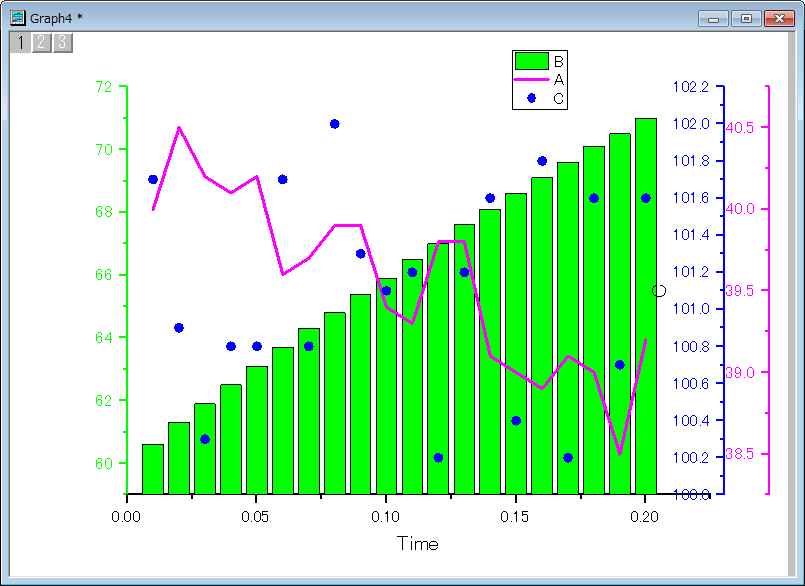Click green axis label 68

pos(104,212)
